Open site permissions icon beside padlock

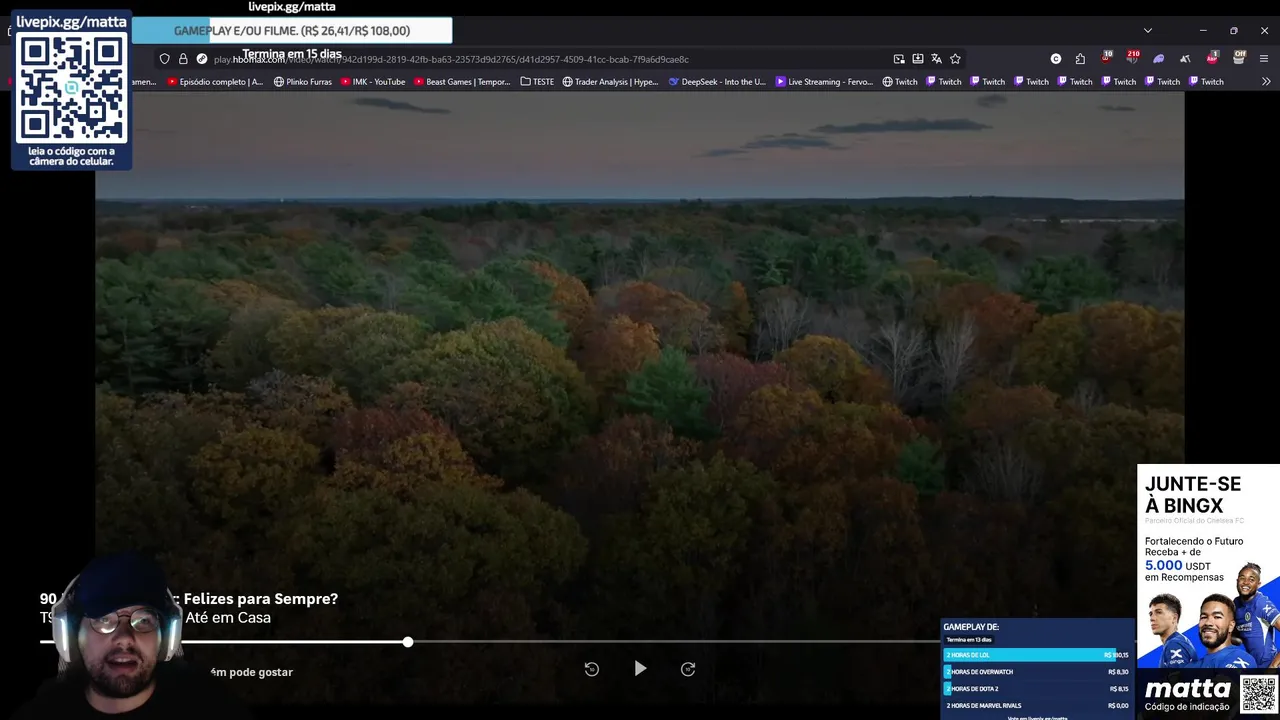click(202, 59)
